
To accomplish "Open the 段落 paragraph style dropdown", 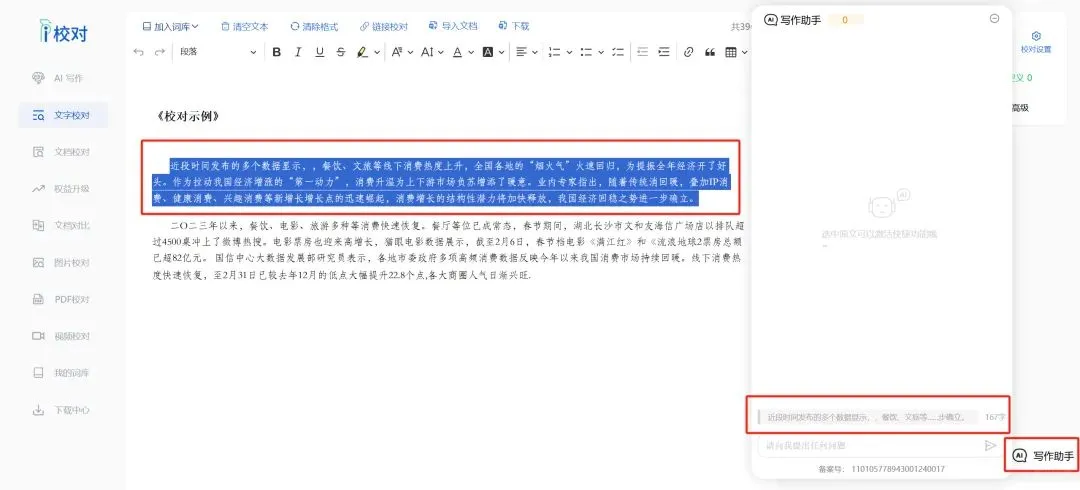I will 217,52.
